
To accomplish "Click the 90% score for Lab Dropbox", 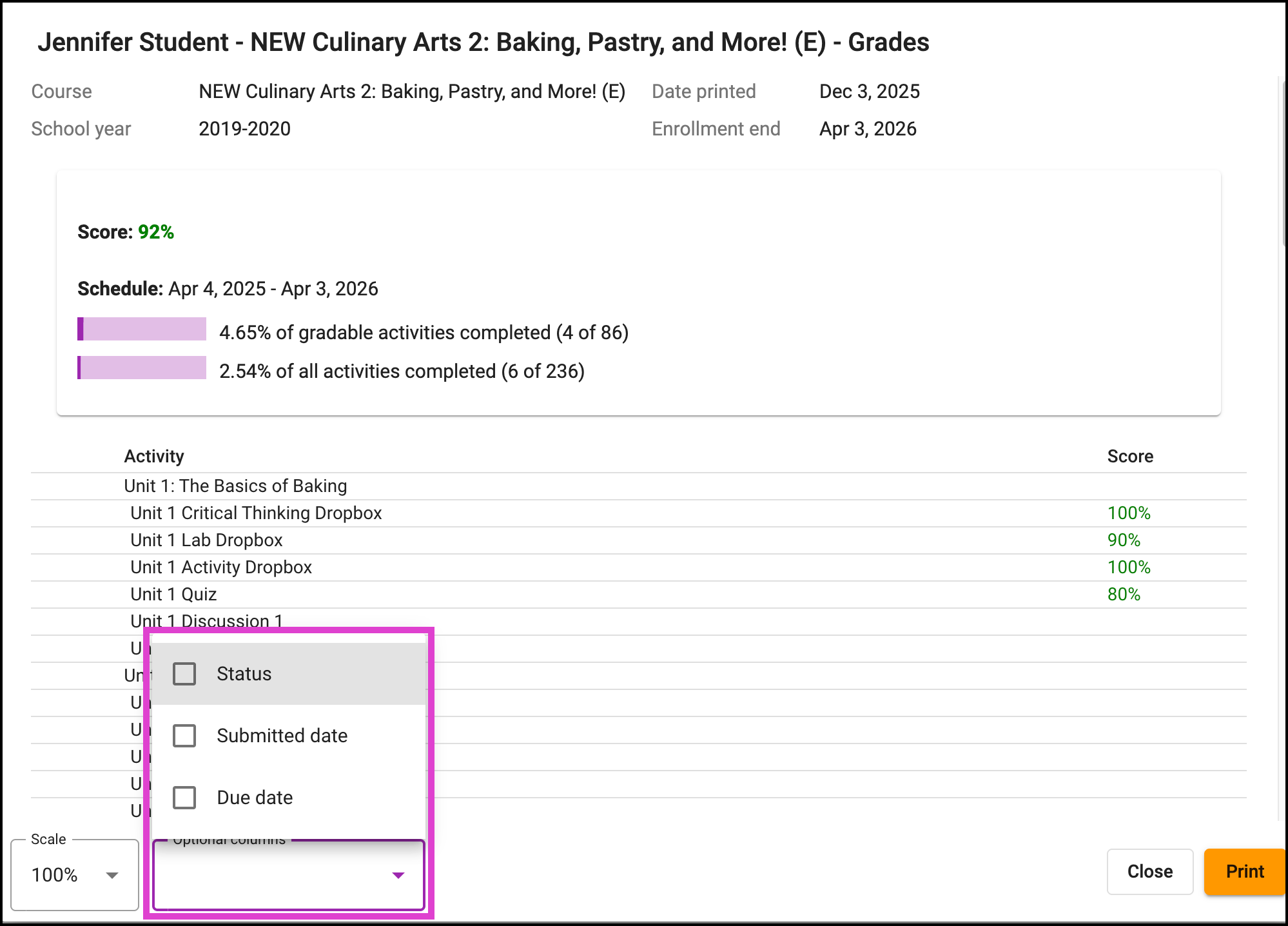I will [1124, 540].
